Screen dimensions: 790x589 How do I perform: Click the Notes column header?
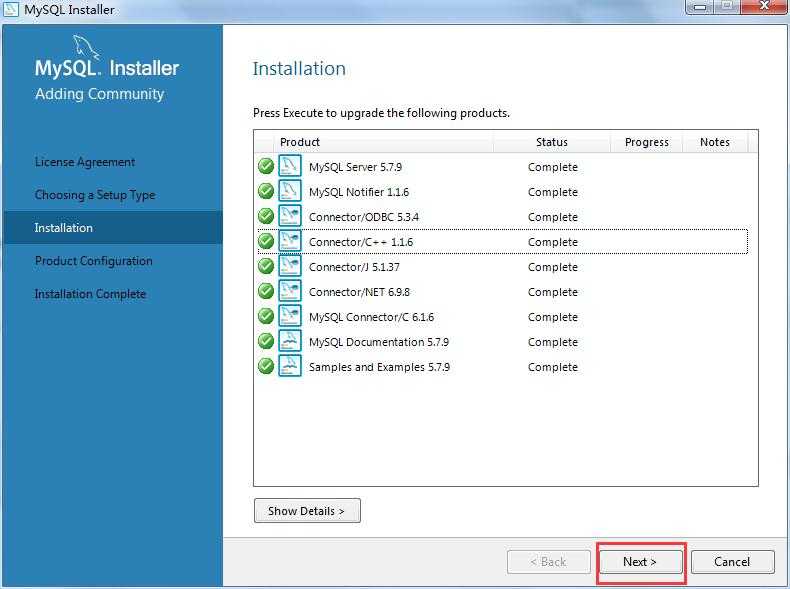pos(715,142)
